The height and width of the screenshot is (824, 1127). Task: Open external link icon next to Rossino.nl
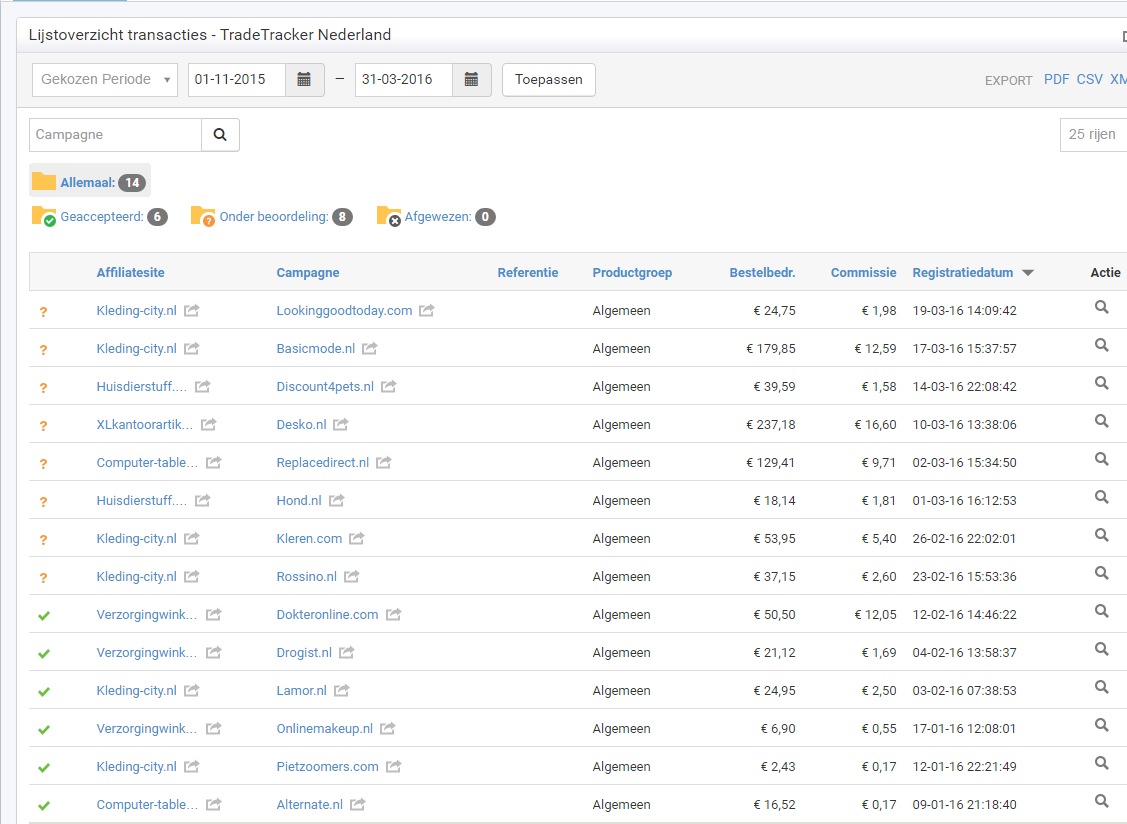[x=351, y=577]
